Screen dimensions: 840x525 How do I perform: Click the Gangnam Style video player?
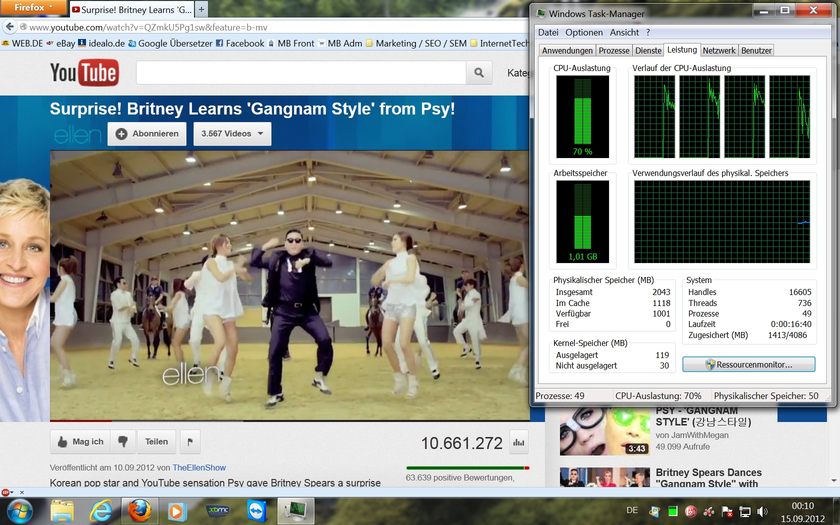290,284
